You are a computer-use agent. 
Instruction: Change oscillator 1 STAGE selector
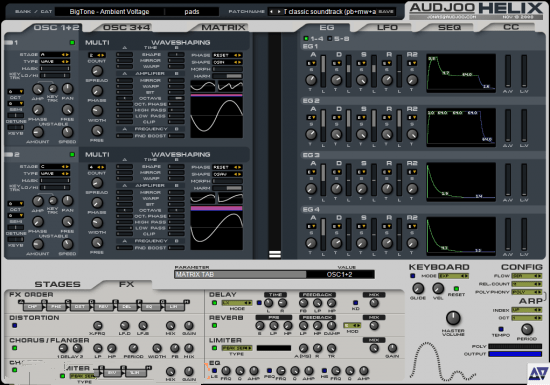(55, 55)
